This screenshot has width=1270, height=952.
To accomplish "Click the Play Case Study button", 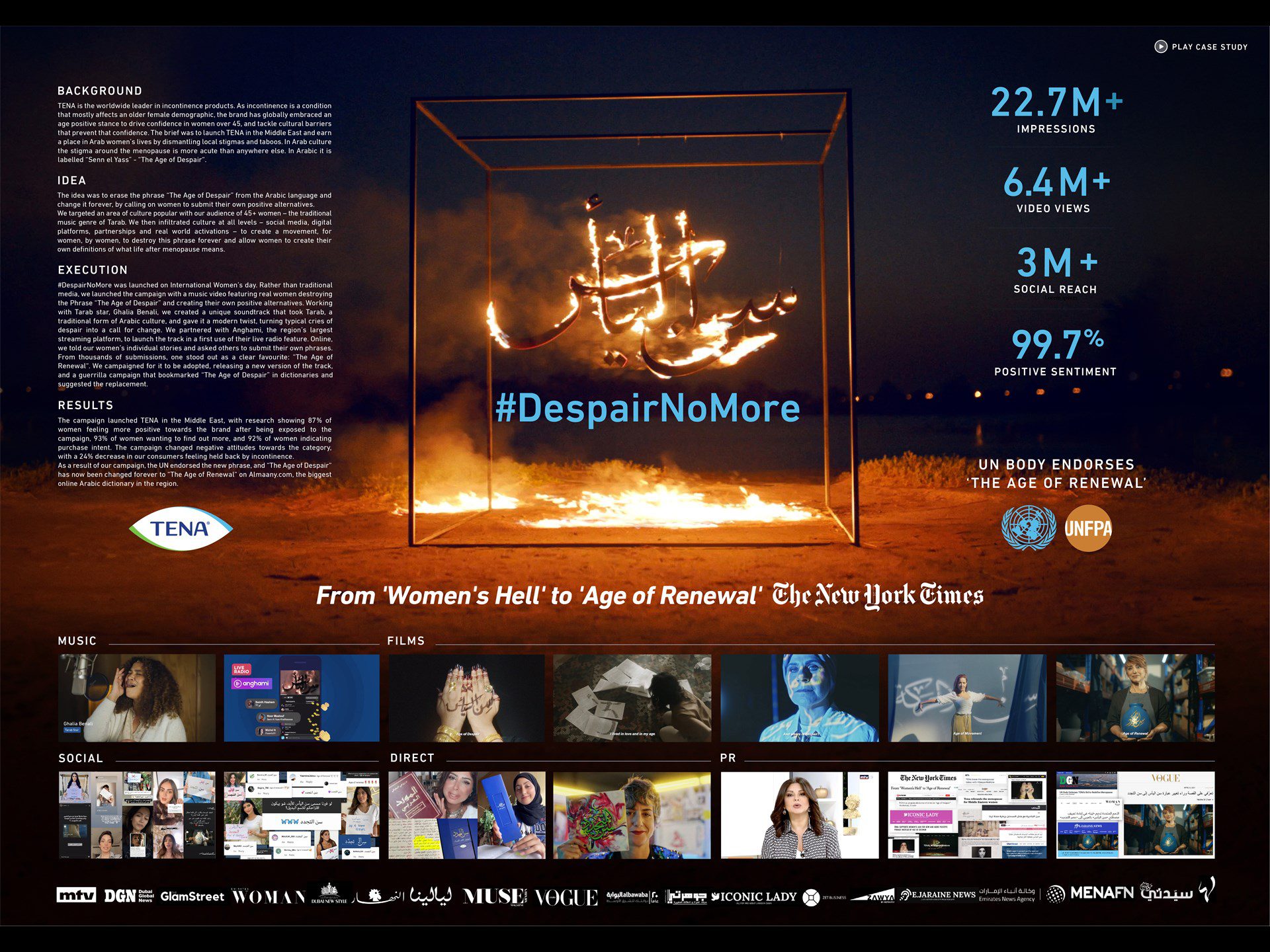I will tap(1201, 47).
